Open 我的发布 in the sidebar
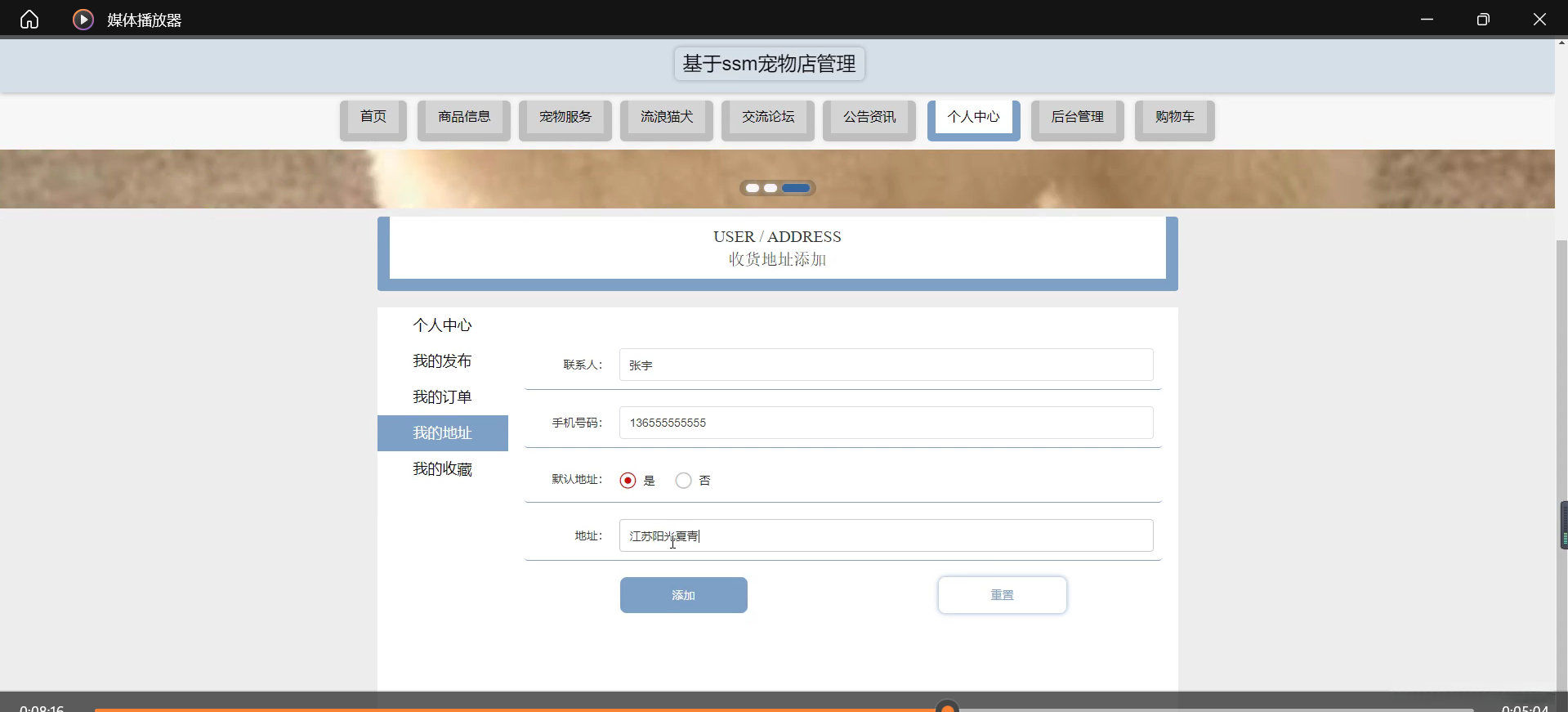This screenshot has height=712, width=1568. coord(442,361)
